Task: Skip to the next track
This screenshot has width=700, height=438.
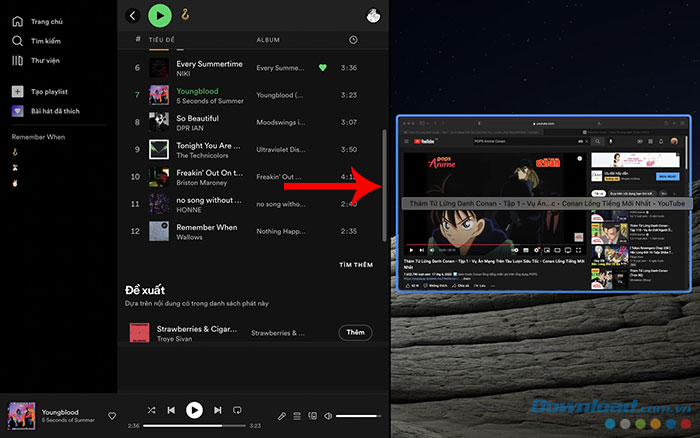Action: (217, 410)
